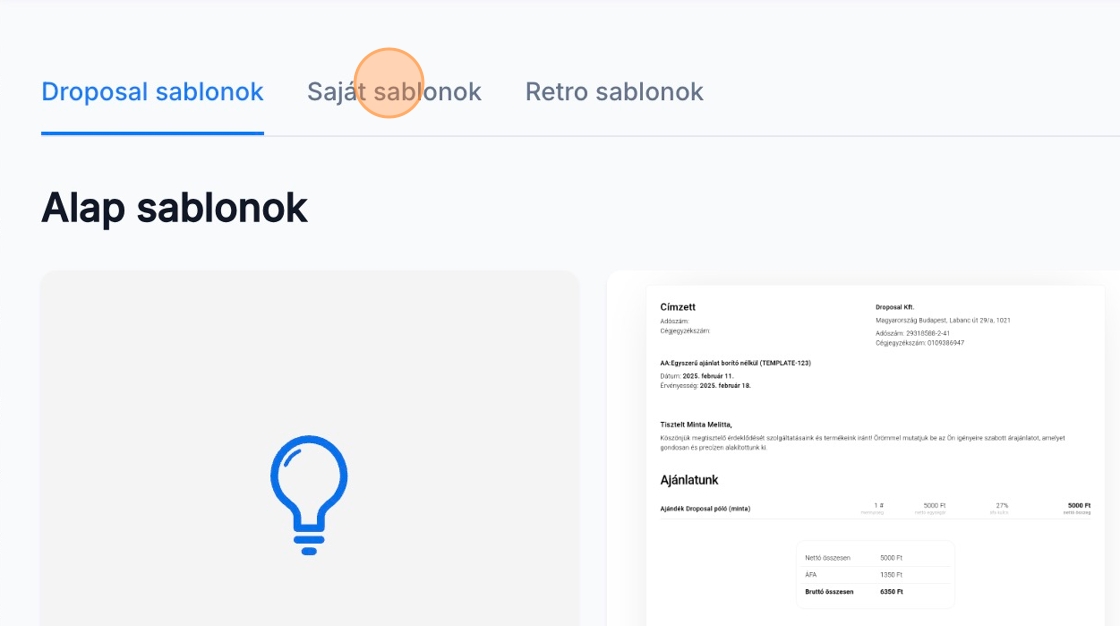The image size is (1120, 626).
Task: Click the Bruttó összesen total row
Action: 874,592
